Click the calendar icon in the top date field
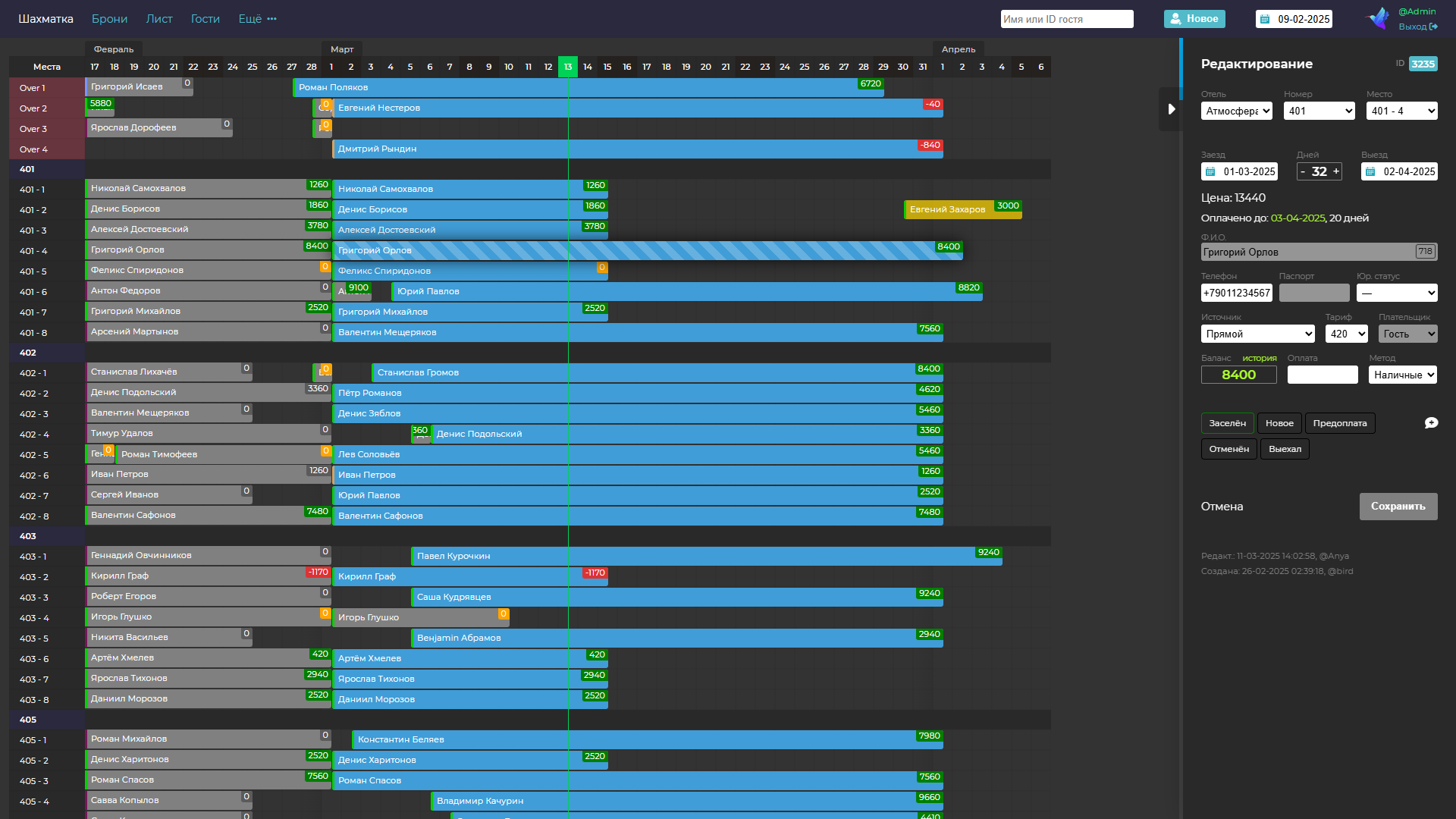This screenshot has height=819, width=1456. [1264, 19]
